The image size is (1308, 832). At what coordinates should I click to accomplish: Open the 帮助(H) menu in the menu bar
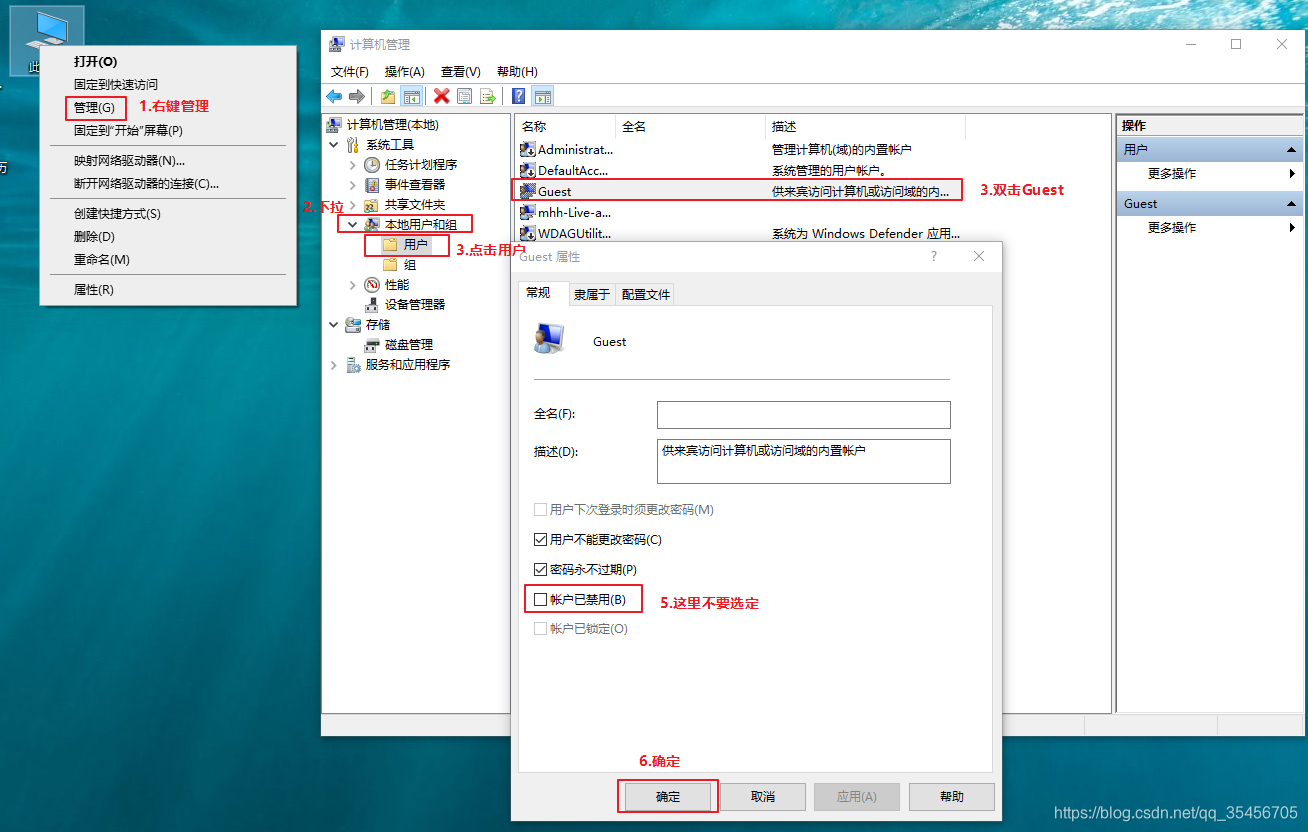(x=517, y=72)
